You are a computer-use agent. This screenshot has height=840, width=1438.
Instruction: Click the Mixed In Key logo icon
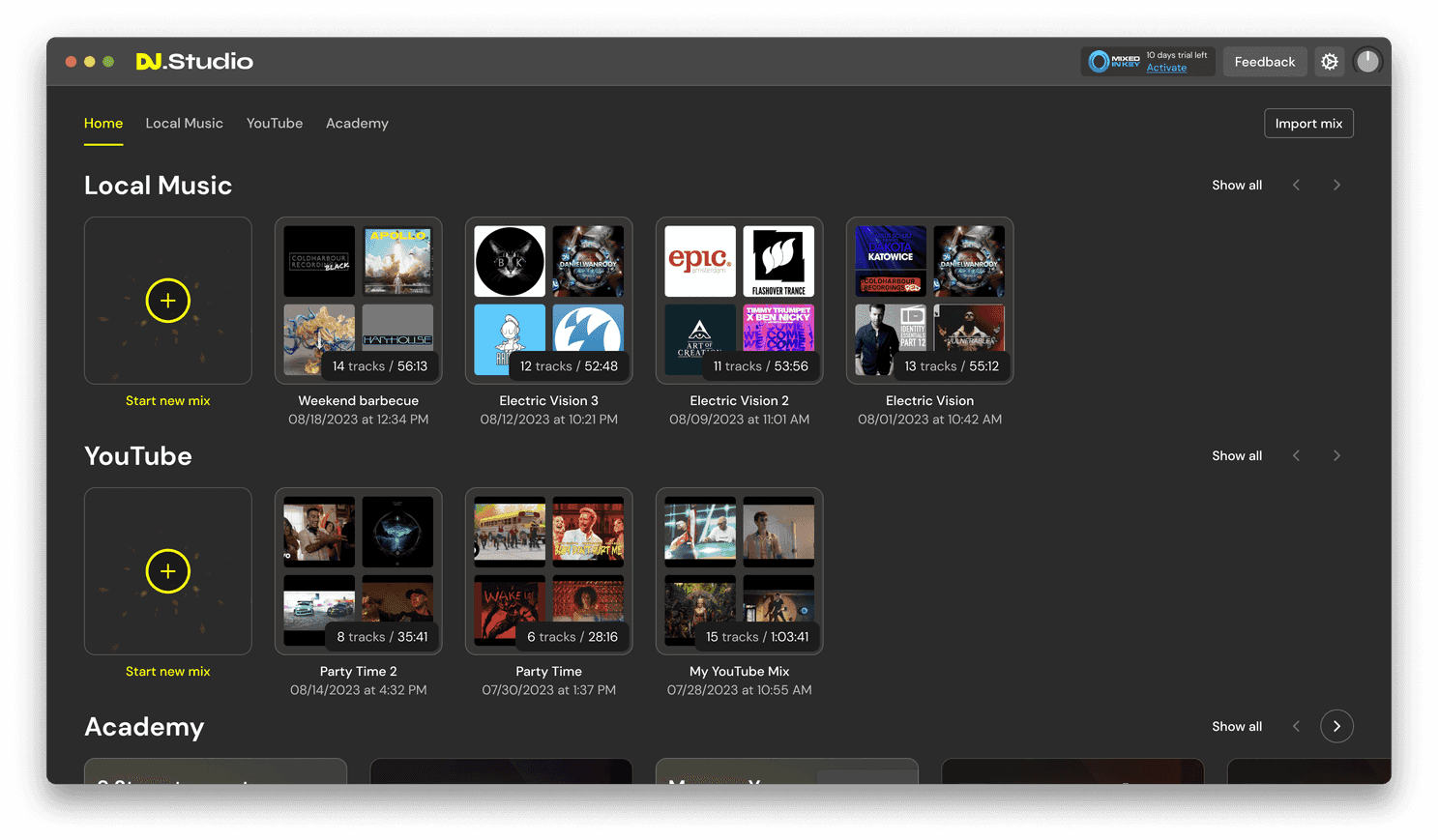click(x=1113, y=62)
